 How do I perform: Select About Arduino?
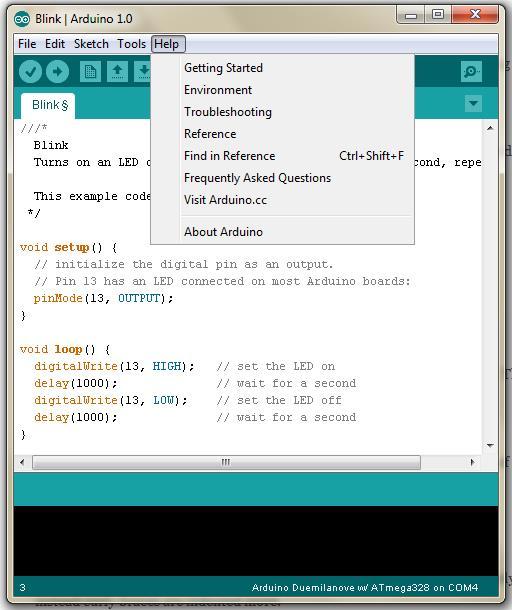pos(282,232)
